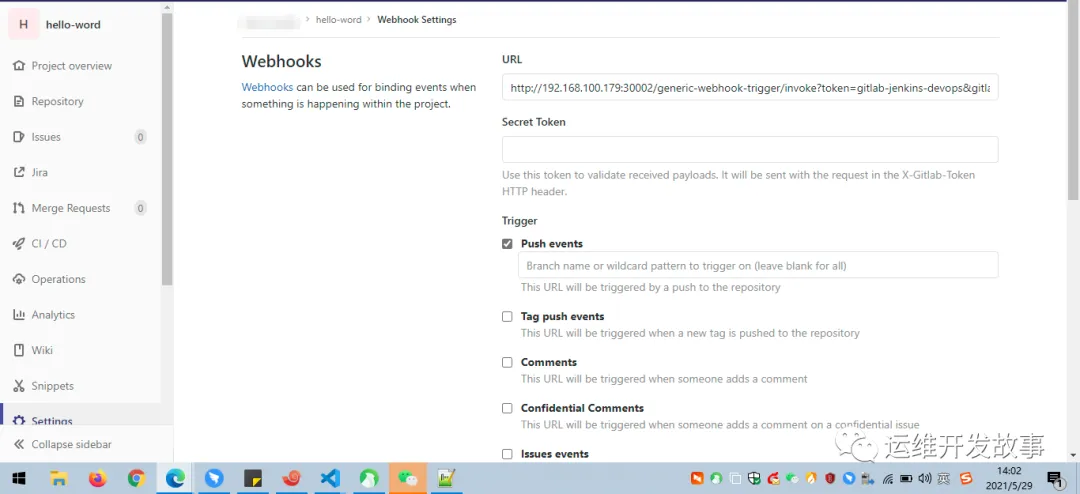Open red shield tray icon
This screenshot has width=1080, height=494.
tap(831, 478)
